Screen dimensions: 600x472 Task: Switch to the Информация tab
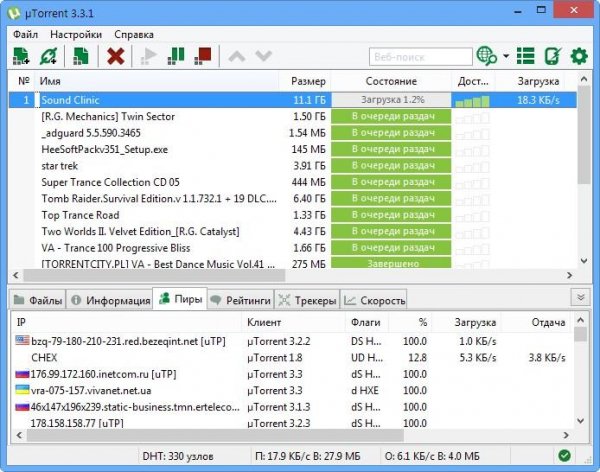pyautogui.click(x=110, y=301)
